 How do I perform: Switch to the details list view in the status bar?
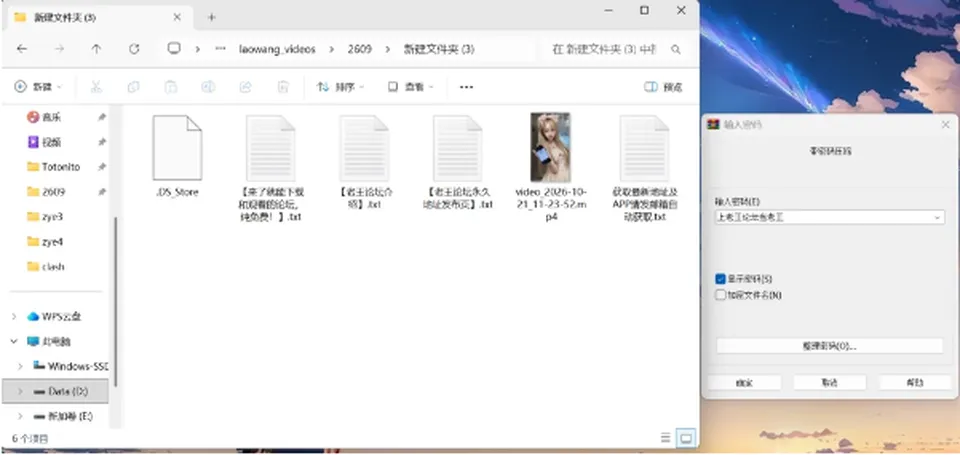click(666, 438)
